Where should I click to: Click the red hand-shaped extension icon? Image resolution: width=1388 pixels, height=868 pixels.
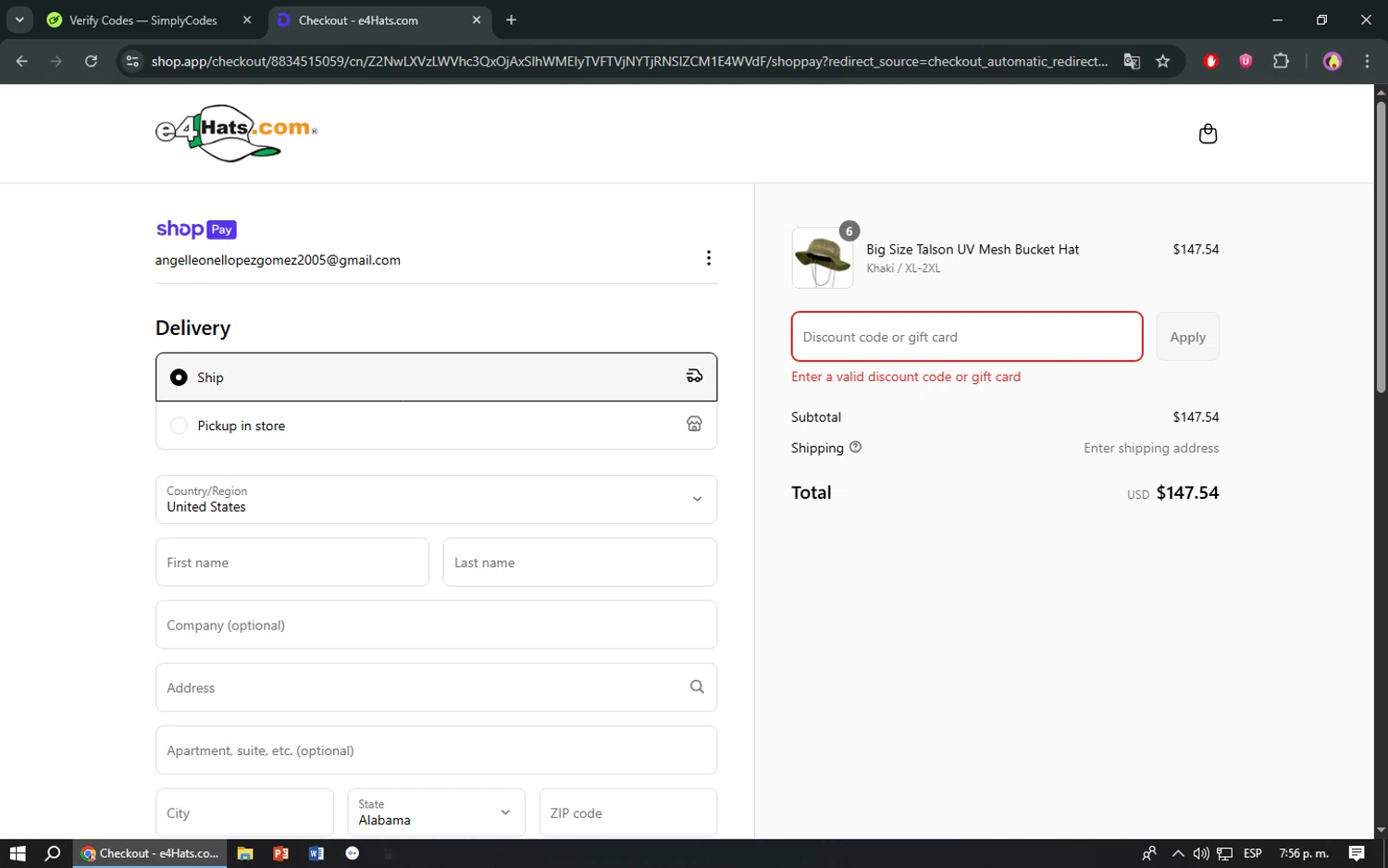click(1211, 61)
